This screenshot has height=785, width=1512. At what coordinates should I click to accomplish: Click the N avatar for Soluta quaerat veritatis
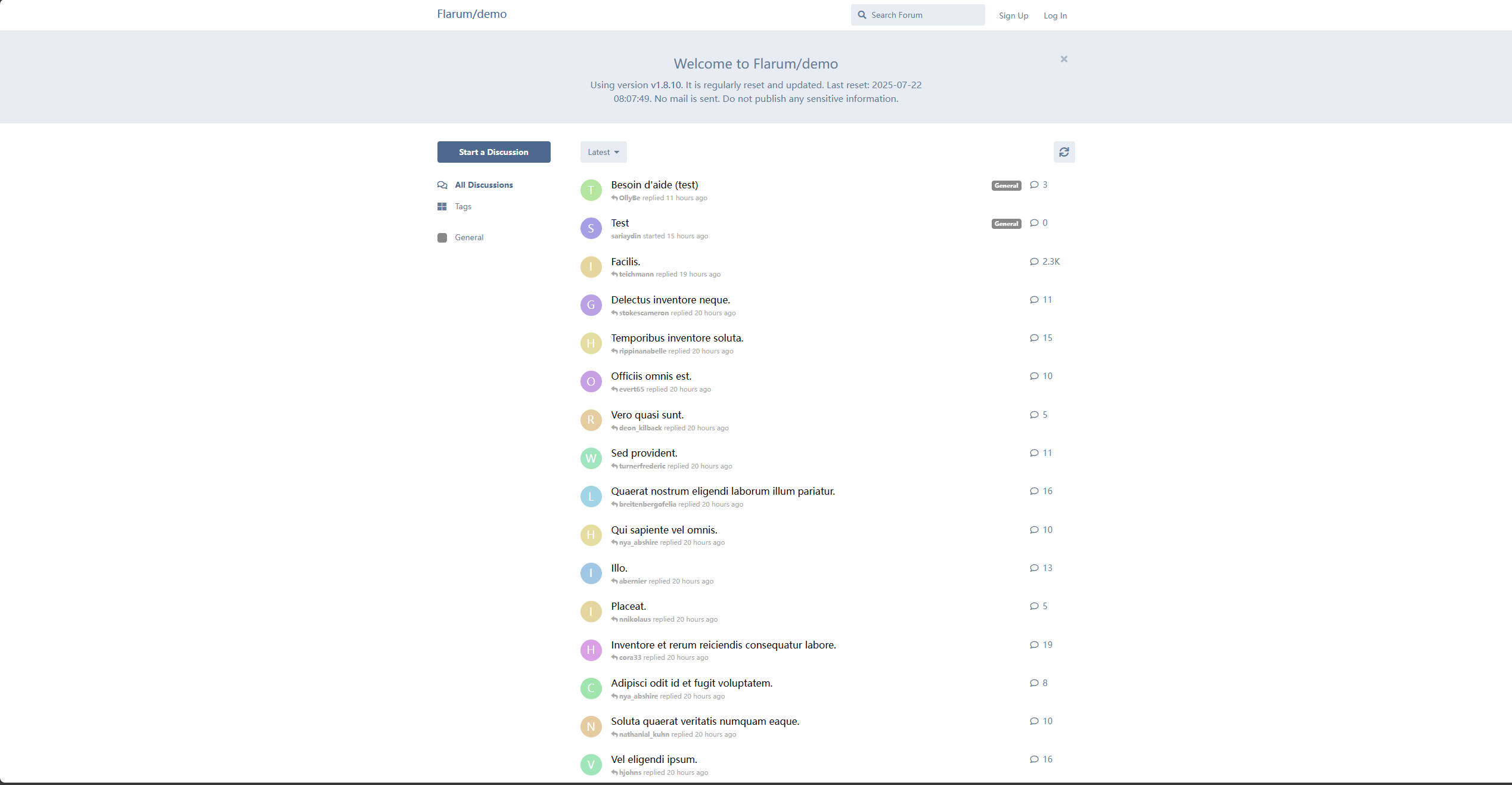click(x=591, y=727)
